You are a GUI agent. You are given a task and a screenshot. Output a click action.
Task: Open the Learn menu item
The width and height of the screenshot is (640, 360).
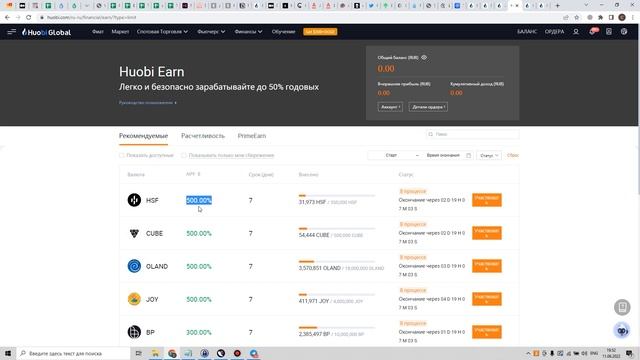pos(283,31)
